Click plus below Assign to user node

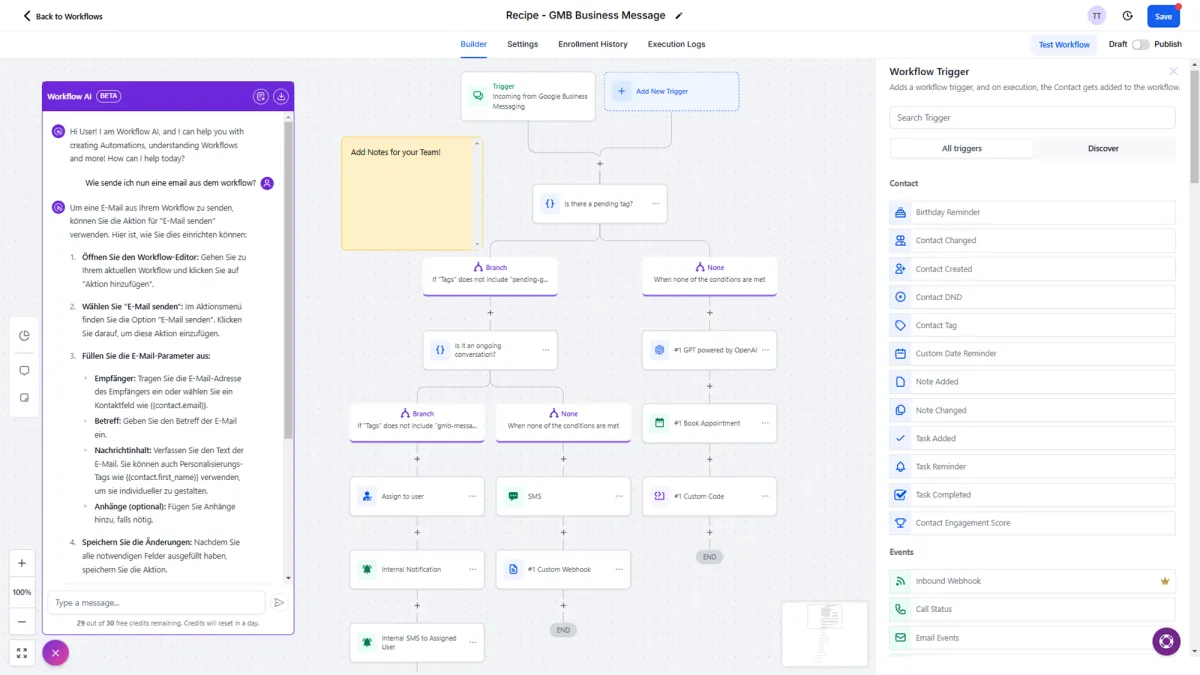[x=417, y=533]
